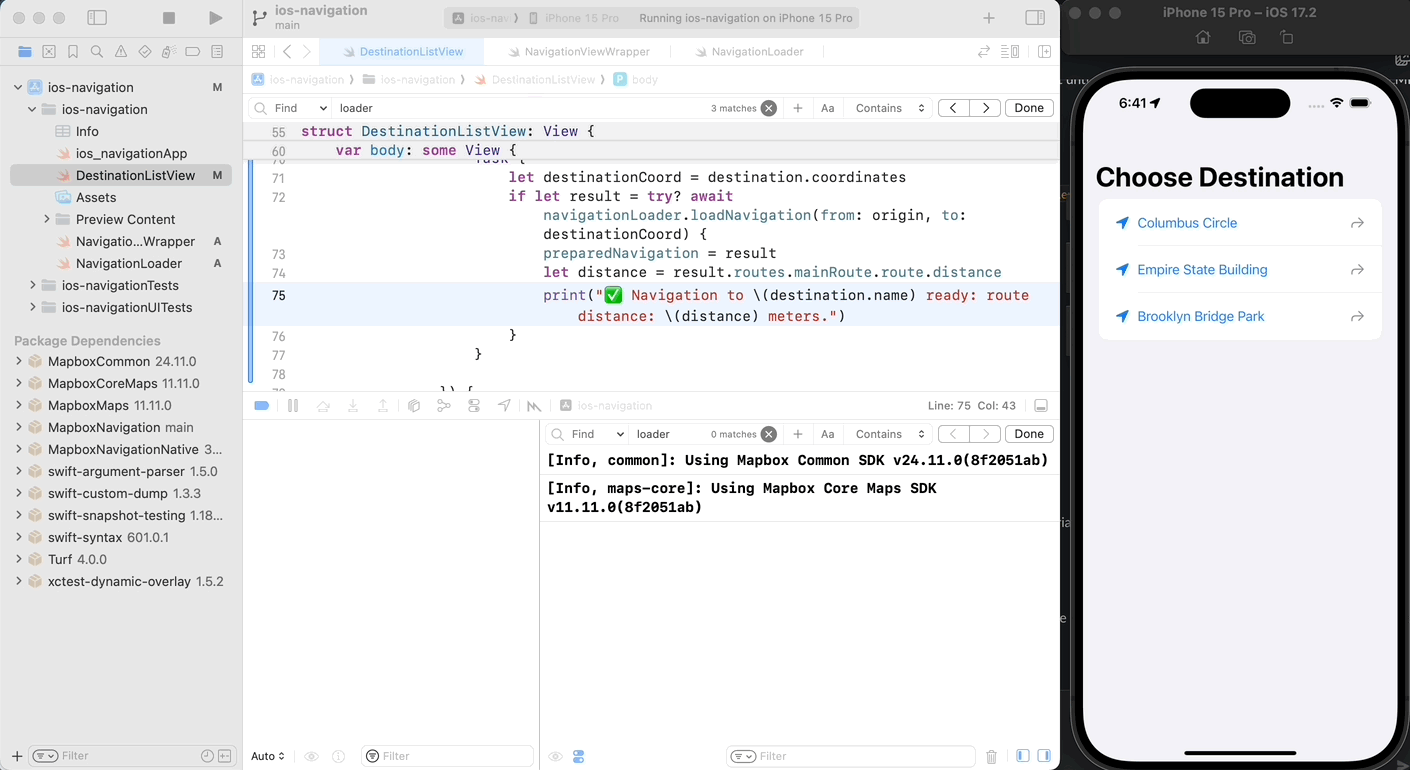Take a Simulator screenshot
This screenshot has height=770, width=1410.
(x=1246, y=38)
